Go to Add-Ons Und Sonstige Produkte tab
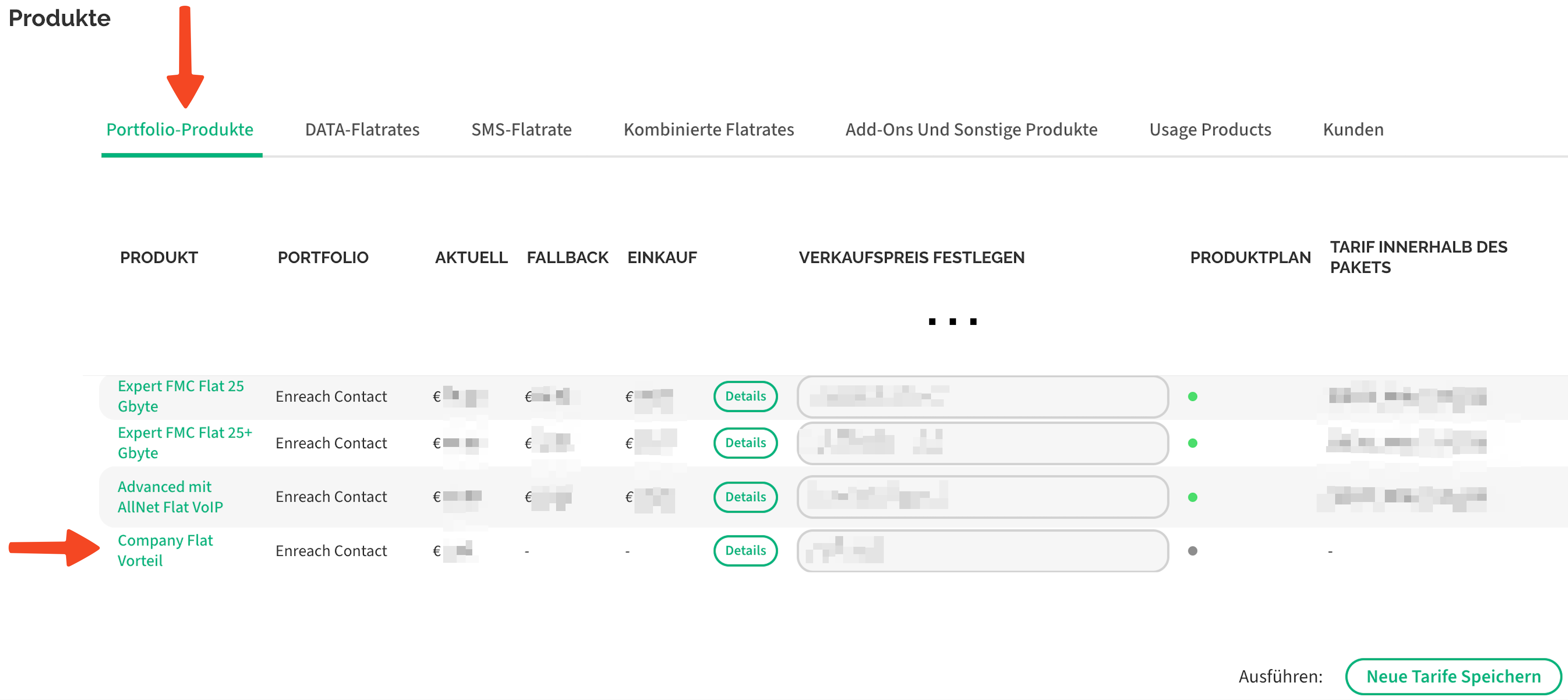 pyautogui.click(x=971, y=130)
